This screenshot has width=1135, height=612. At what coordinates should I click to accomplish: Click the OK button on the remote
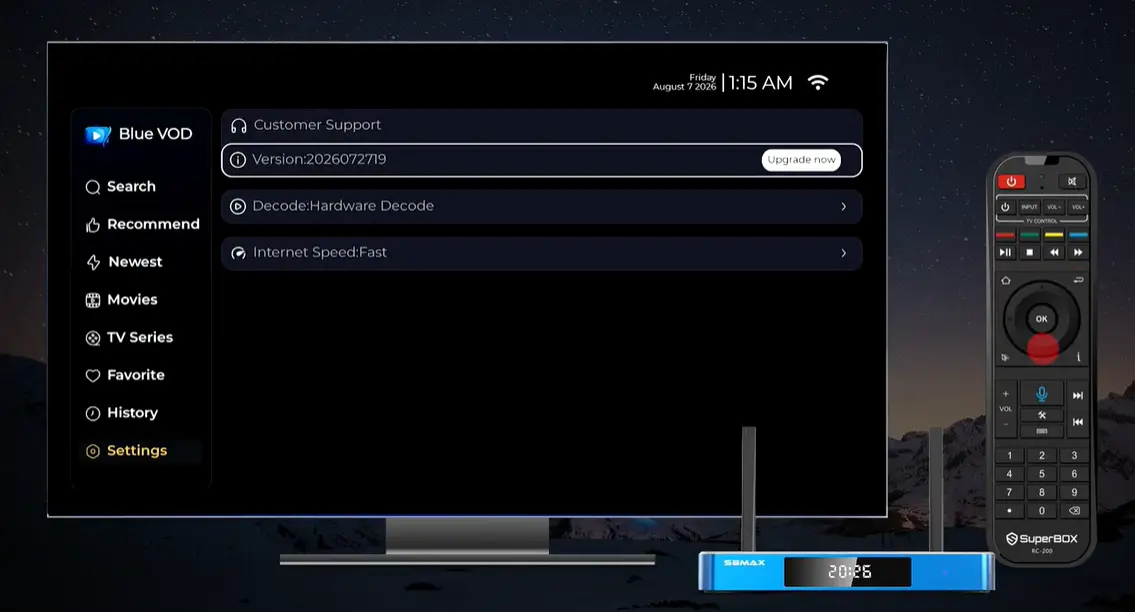(1042, 319)
